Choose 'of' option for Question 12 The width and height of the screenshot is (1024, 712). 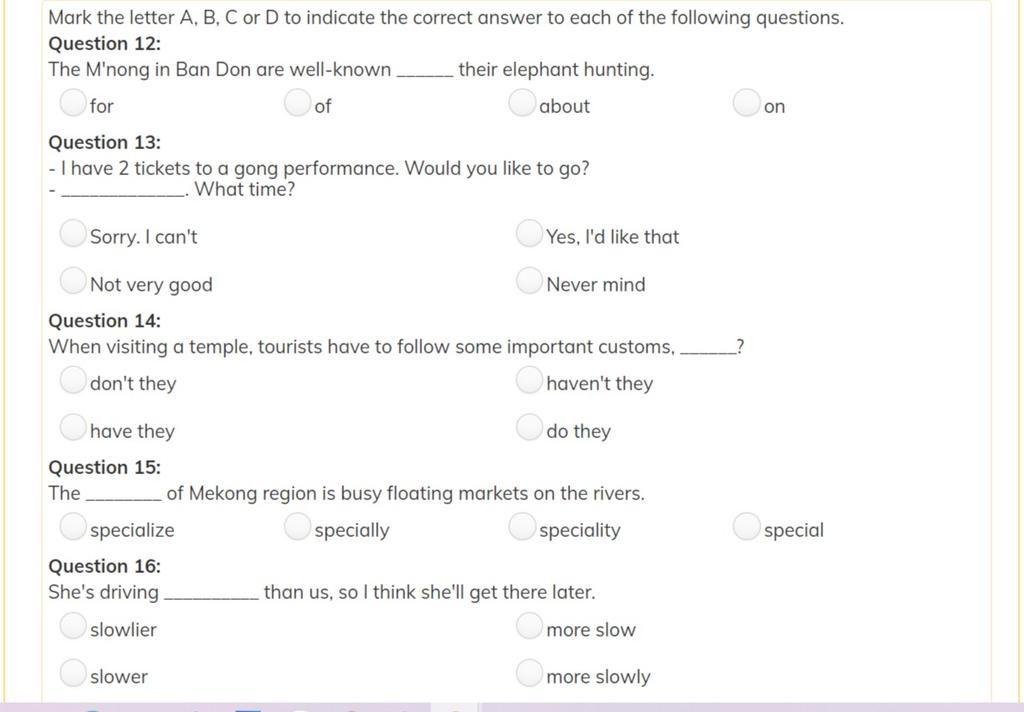pos(297,103)
